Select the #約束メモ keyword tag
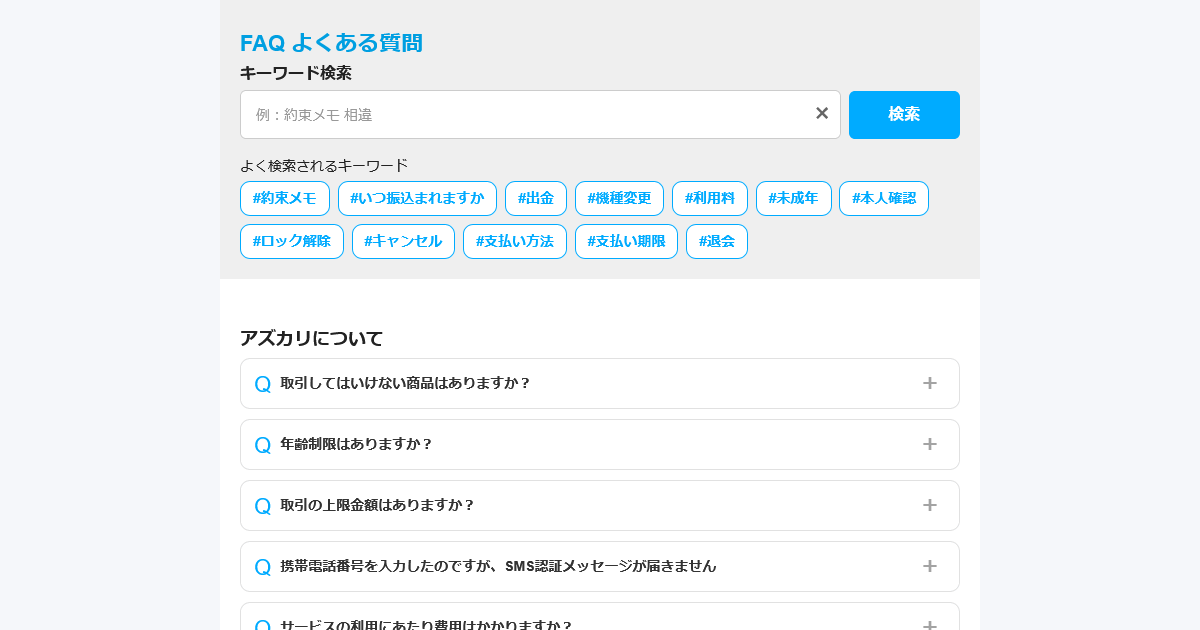This screenshot has width=1200, height=630. (x=285, y=198)
